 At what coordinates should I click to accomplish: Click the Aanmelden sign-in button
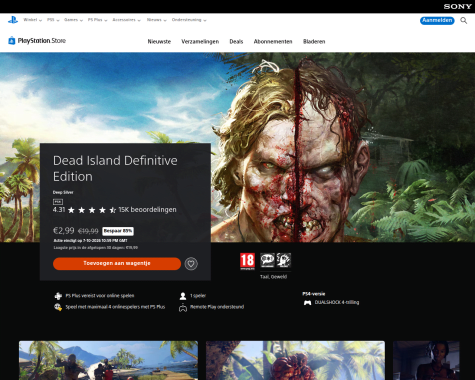[x=437, y=20]
